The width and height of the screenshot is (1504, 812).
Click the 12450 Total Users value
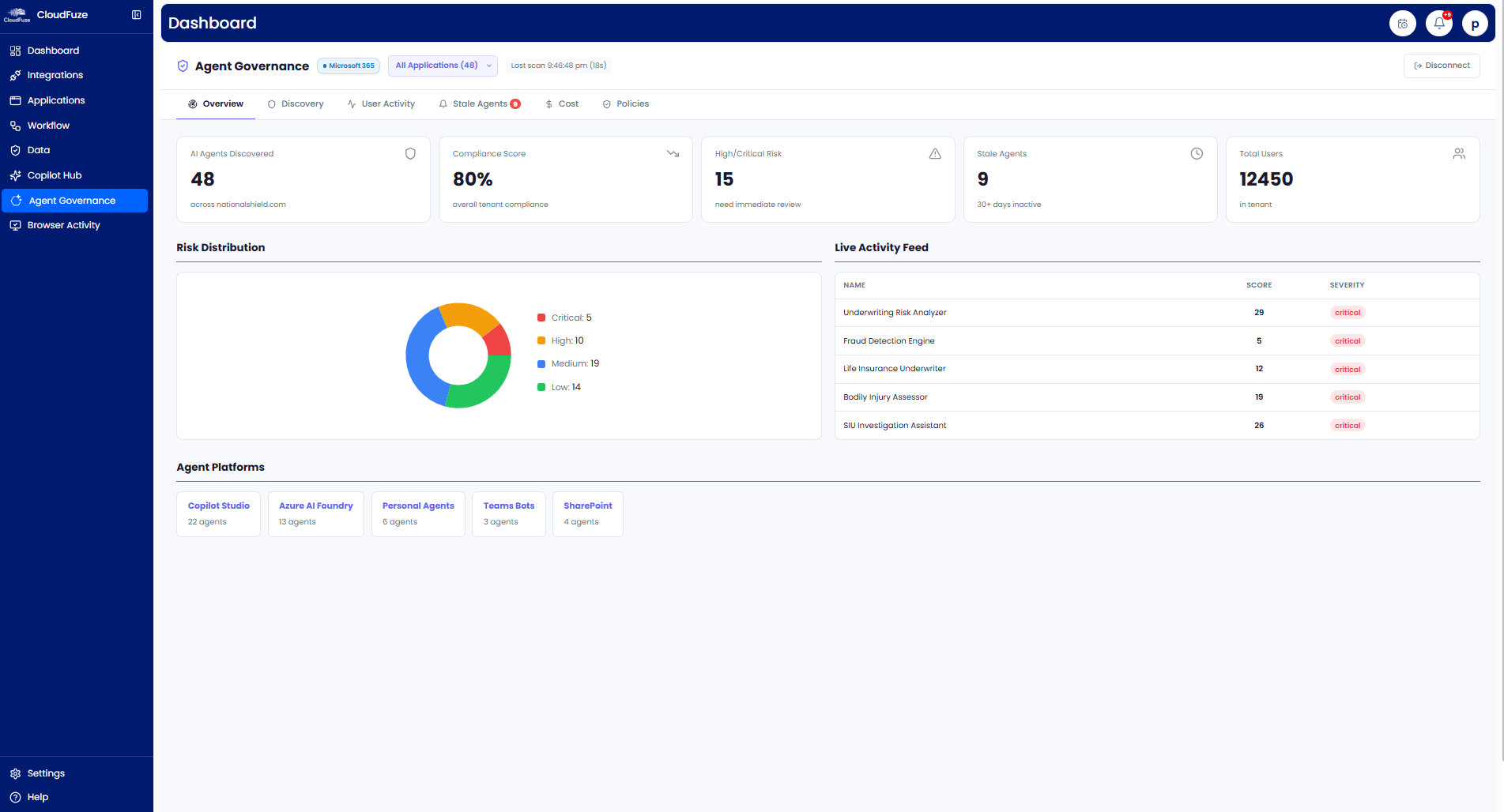click(x=1266, y=179)
